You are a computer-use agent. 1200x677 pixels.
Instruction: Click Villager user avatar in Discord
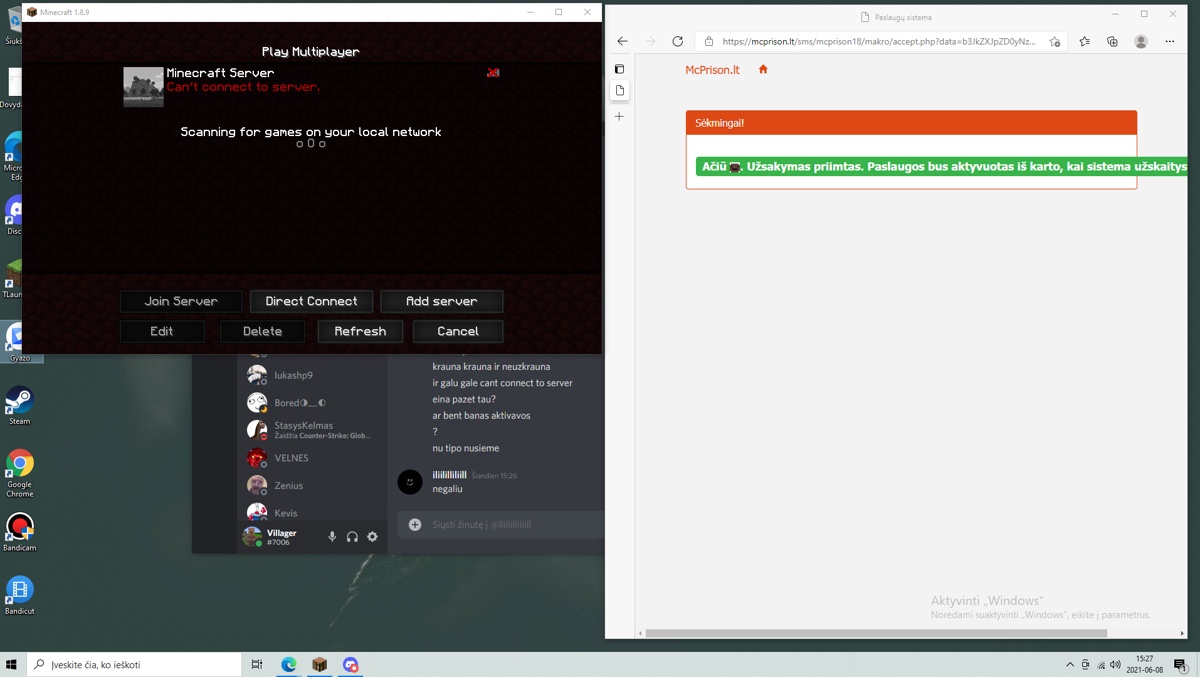[252, 537]
